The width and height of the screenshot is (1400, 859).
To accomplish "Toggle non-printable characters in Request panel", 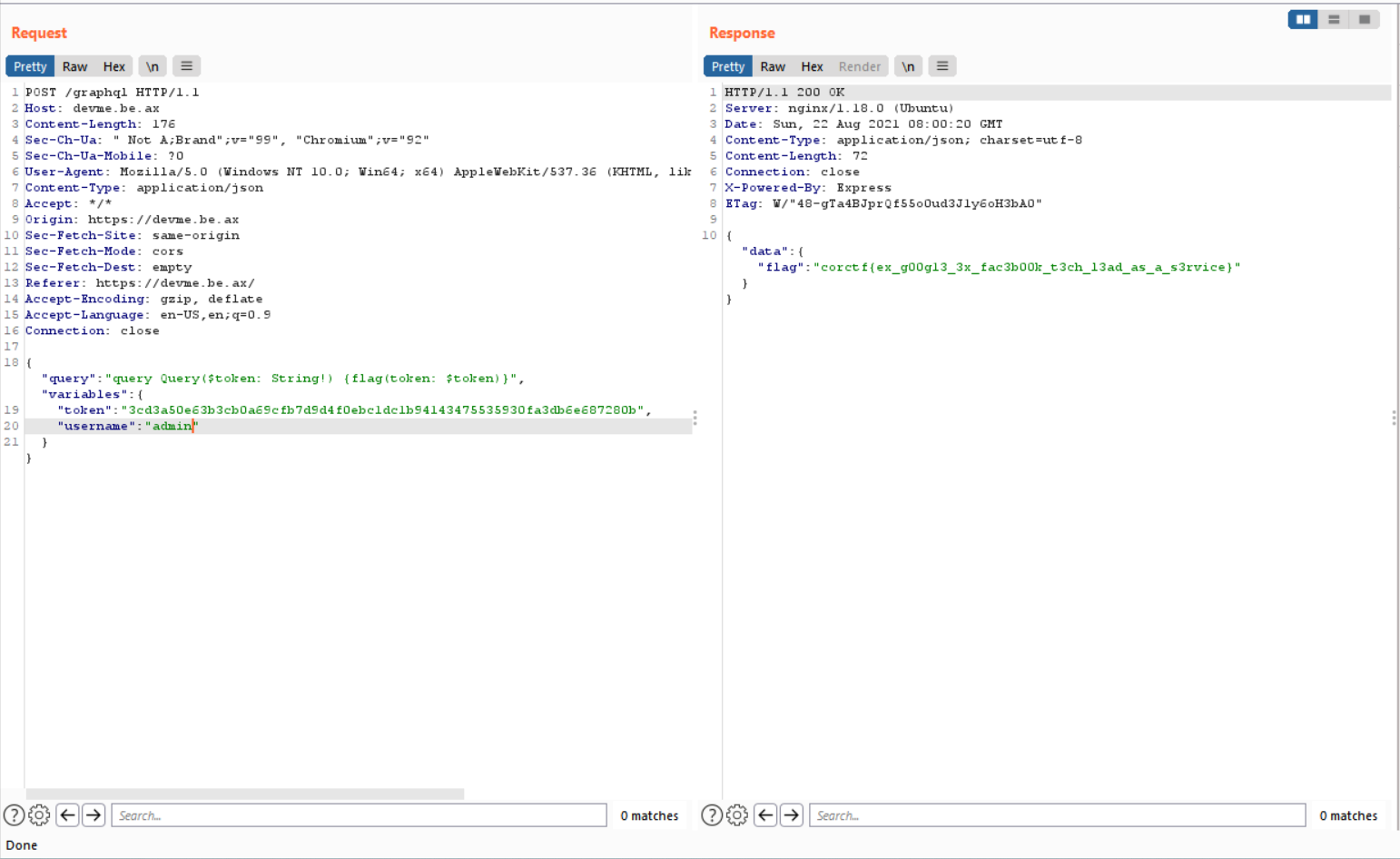I will pyautogui.click(x=153, y=66).
